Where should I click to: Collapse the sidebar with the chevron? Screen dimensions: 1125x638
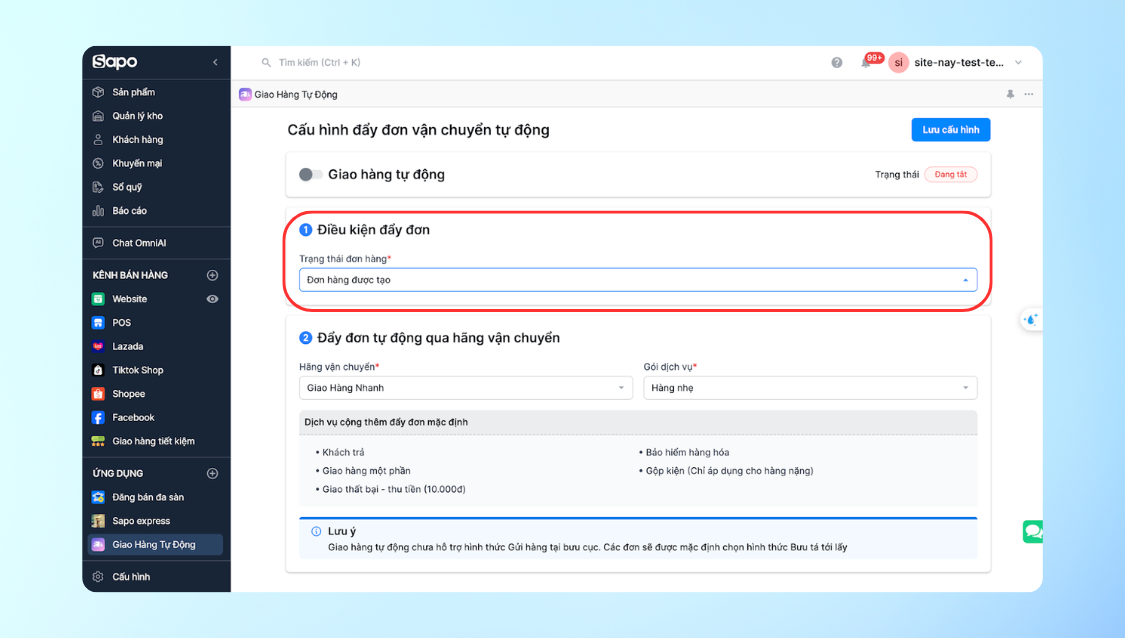215,62
